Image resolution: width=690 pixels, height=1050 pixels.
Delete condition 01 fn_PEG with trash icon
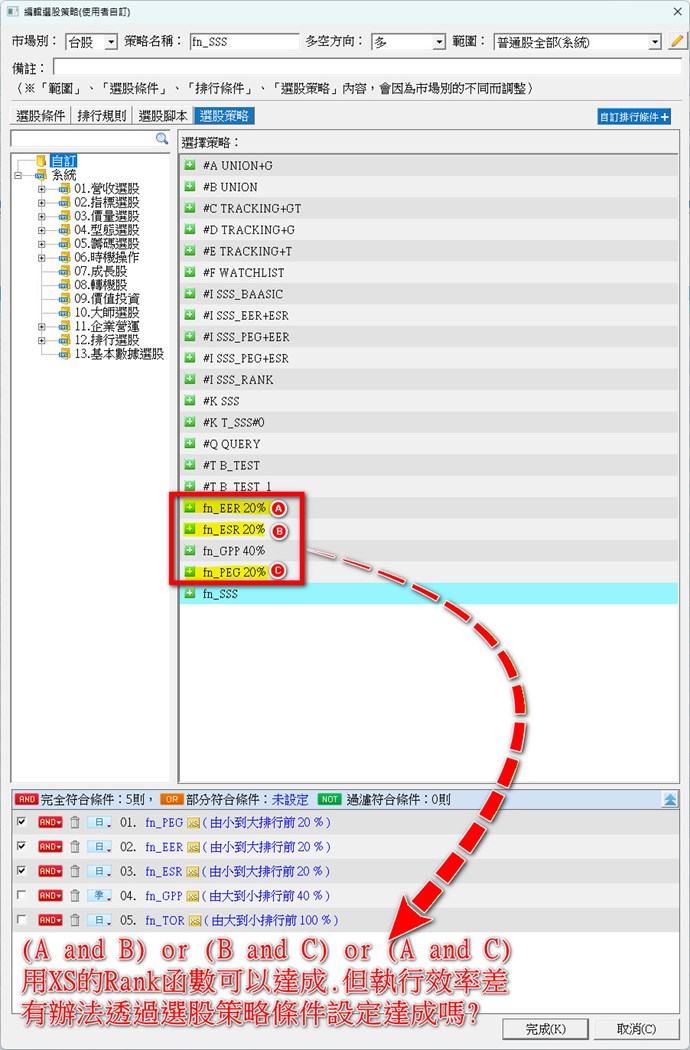click(x=74, y=822)
